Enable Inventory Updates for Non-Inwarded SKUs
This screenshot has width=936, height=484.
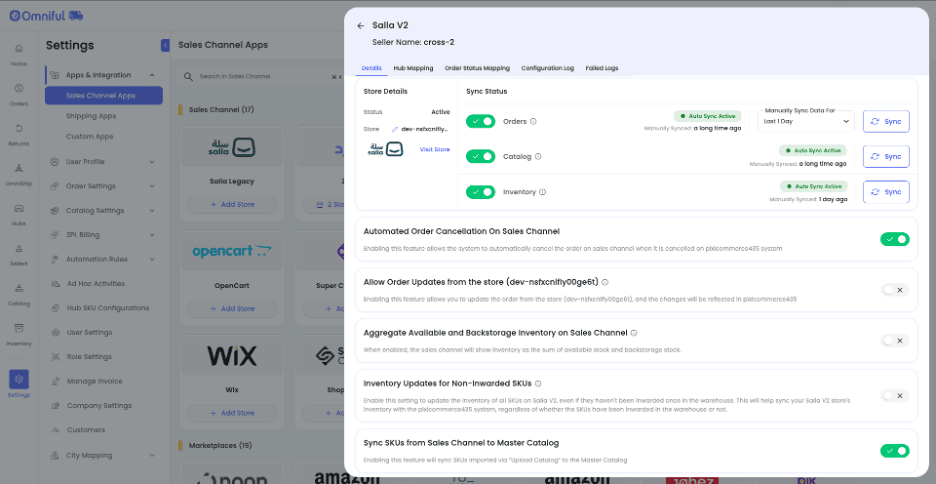pyautogui.click(x=894, y=396)
